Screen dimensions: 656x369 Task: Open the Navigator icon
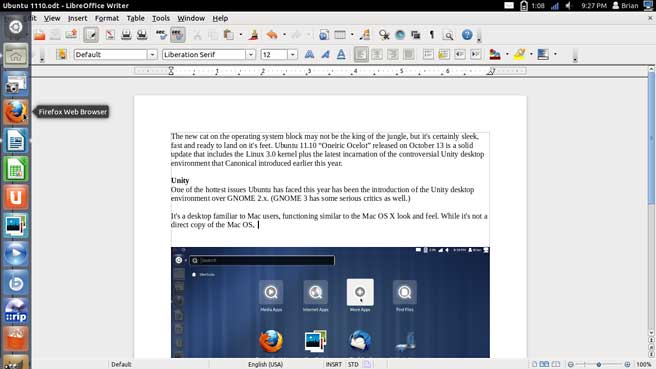click(x=400, y=35)
